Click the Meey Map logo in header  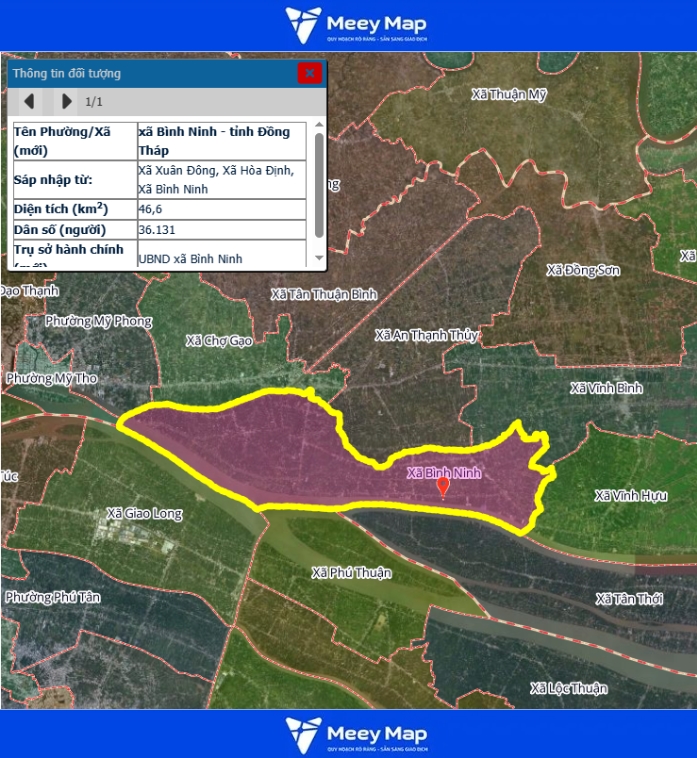[357, 25]
